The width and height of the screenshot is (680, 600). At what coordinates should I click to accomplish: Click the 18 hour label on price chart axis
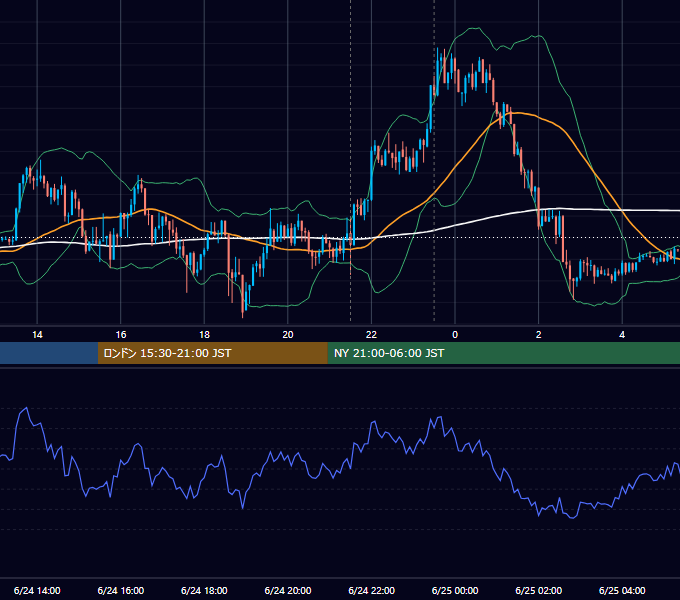pos(204,335)
